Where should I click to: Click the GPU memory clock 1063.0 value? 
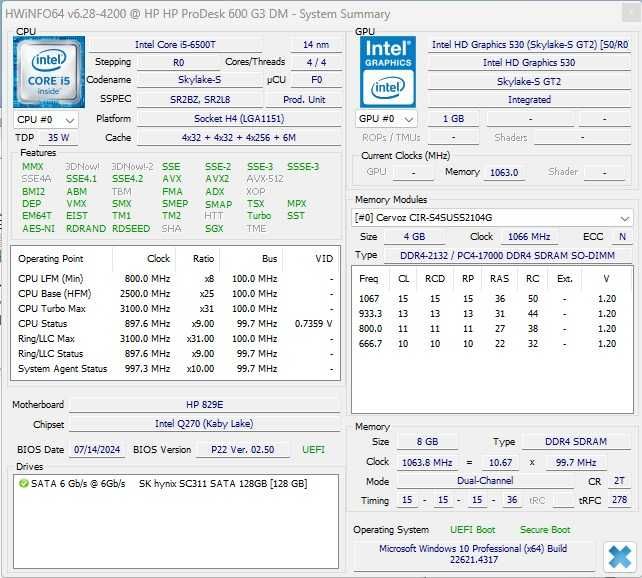pos(504,172)
